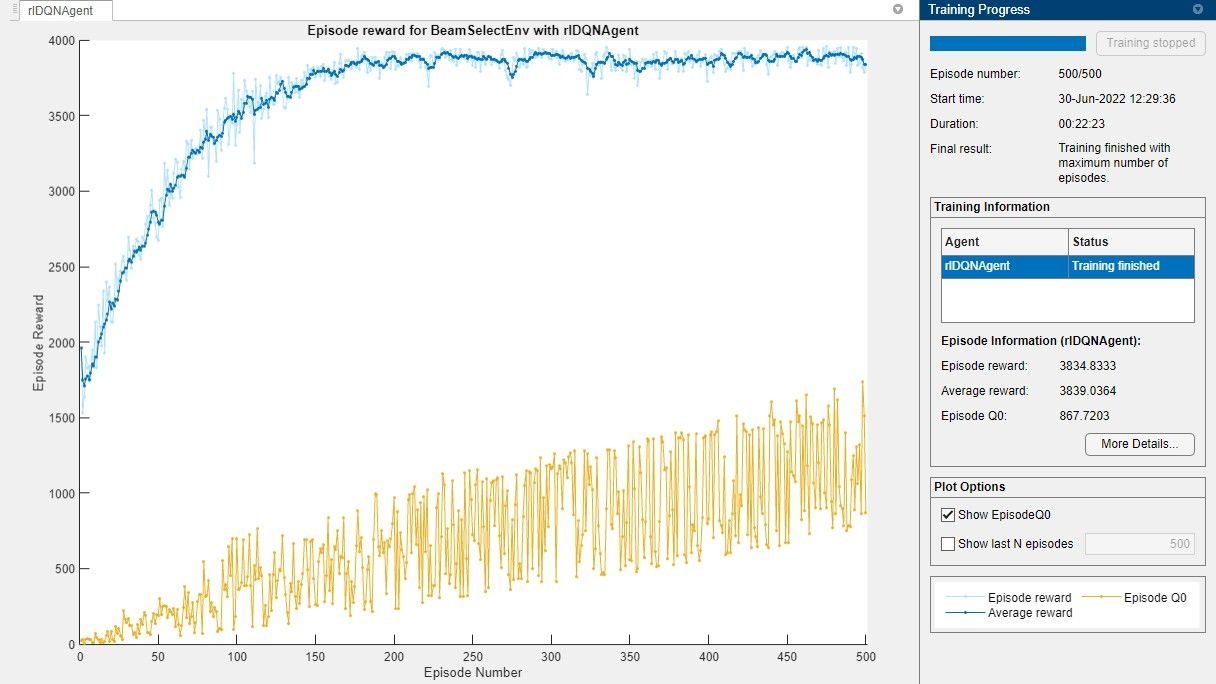The image size is (1216, 684).
Task: Click the Episode Number x-axis label
Action: [472, 672]
